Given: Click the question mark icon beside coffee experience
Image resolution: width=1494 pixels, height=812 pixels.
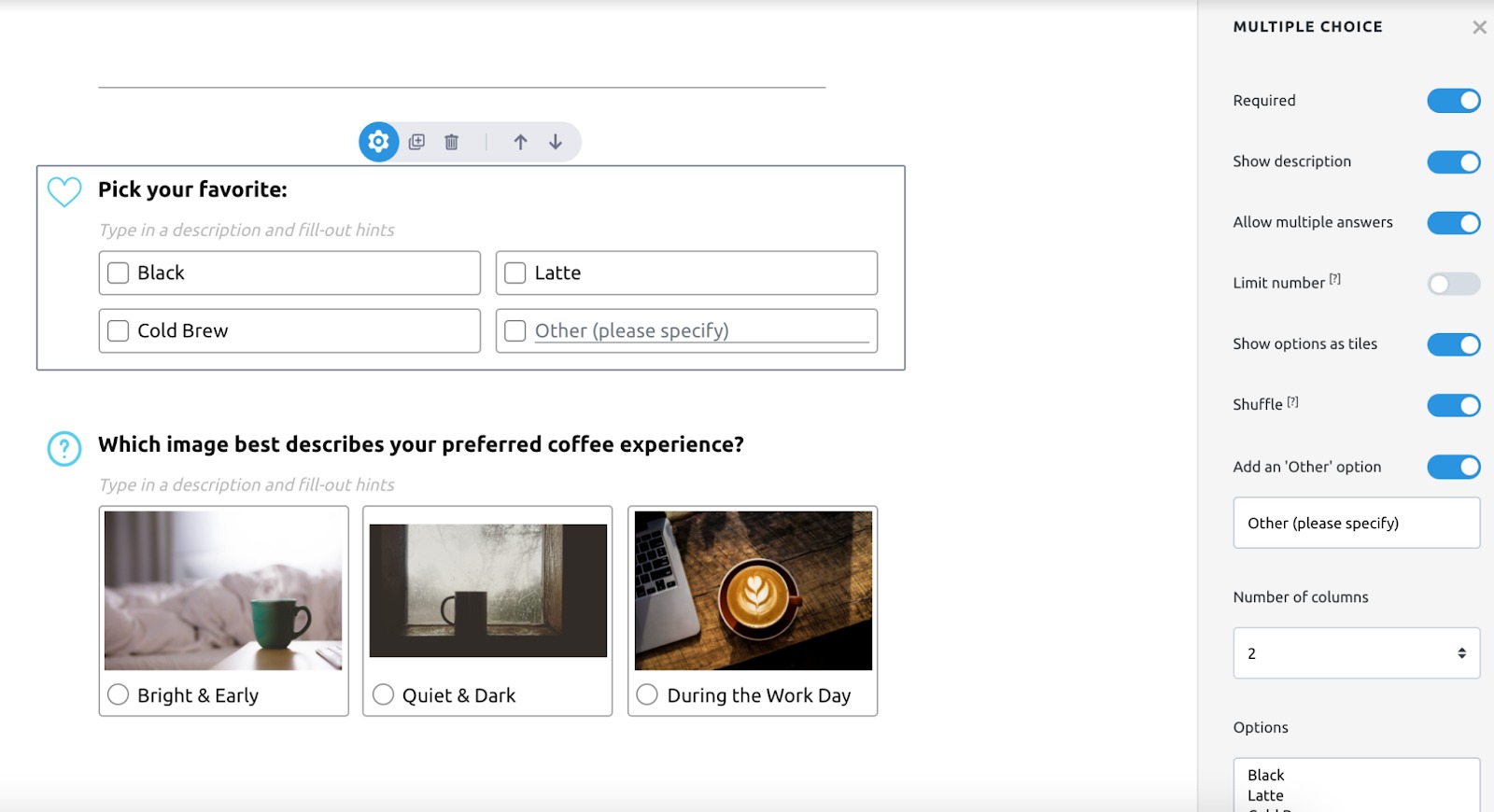Looking at the screenshot, I should click(x=64, y=448).
